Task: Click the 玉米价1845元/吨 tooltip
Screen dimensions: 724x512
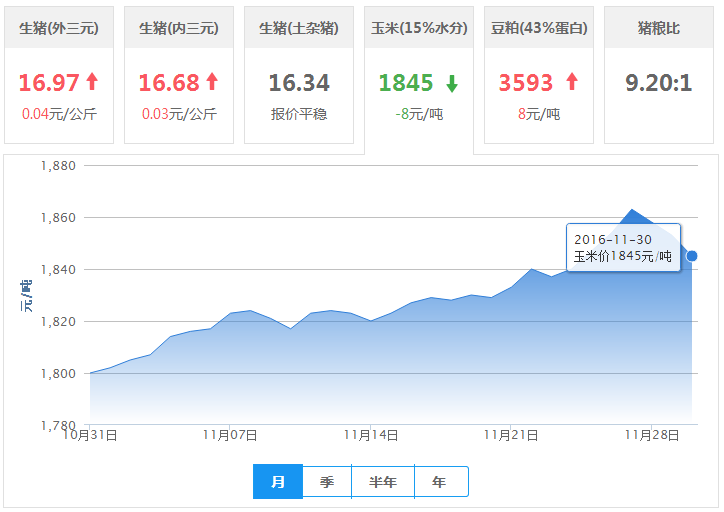Action: 623,247
